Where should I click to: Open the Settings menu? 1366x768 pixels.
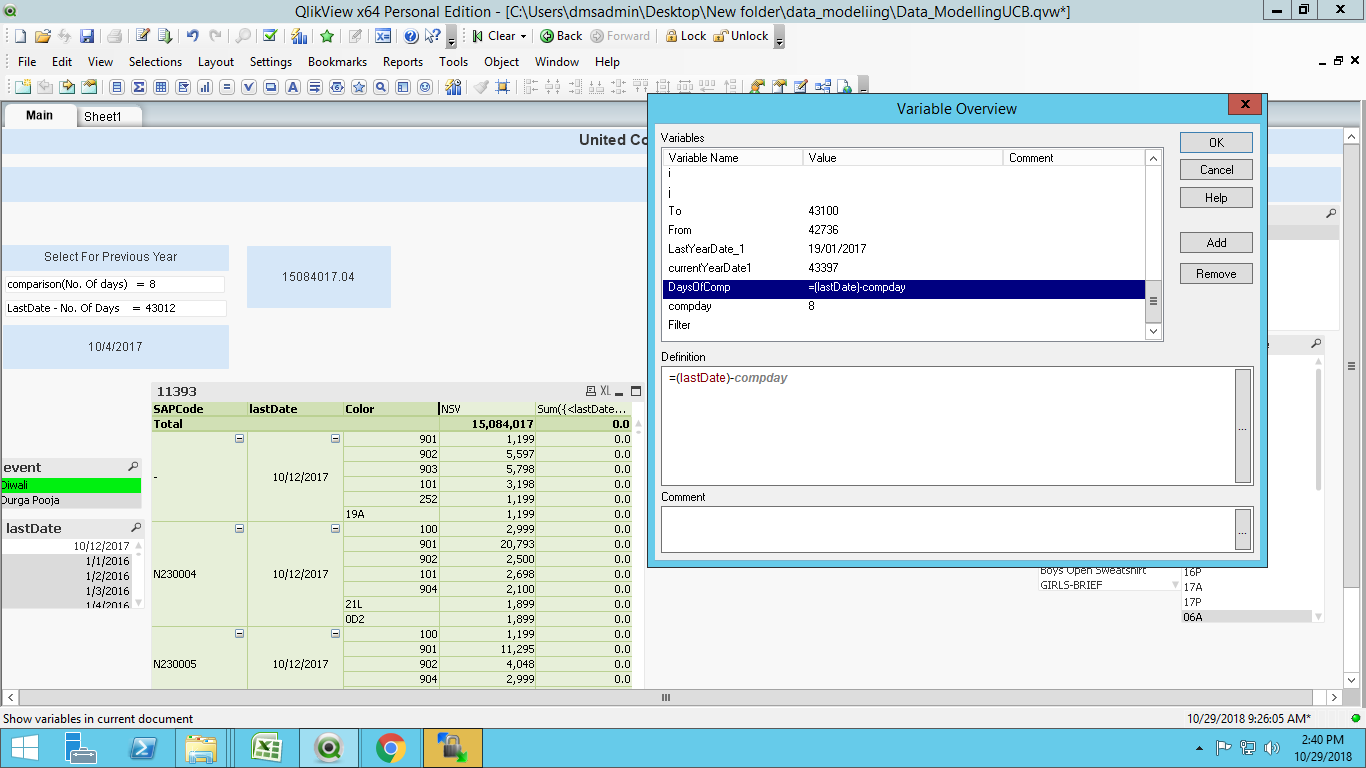[271, 62]
